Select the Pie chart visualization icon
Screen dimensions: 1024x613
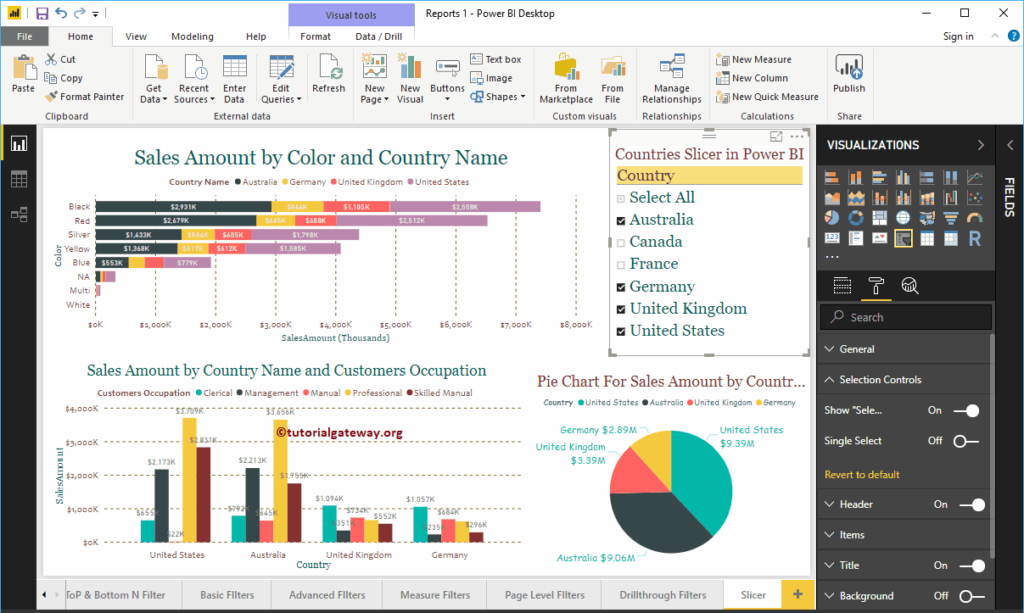[x=832, y=218]
